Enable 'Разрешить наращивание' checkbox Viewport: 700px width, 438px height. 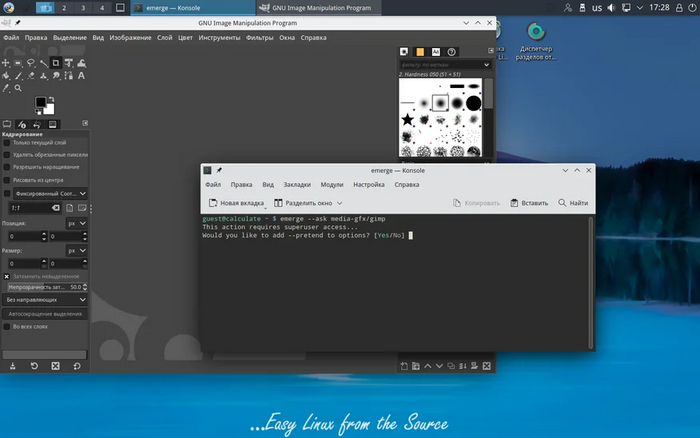(x=7, y=167)
